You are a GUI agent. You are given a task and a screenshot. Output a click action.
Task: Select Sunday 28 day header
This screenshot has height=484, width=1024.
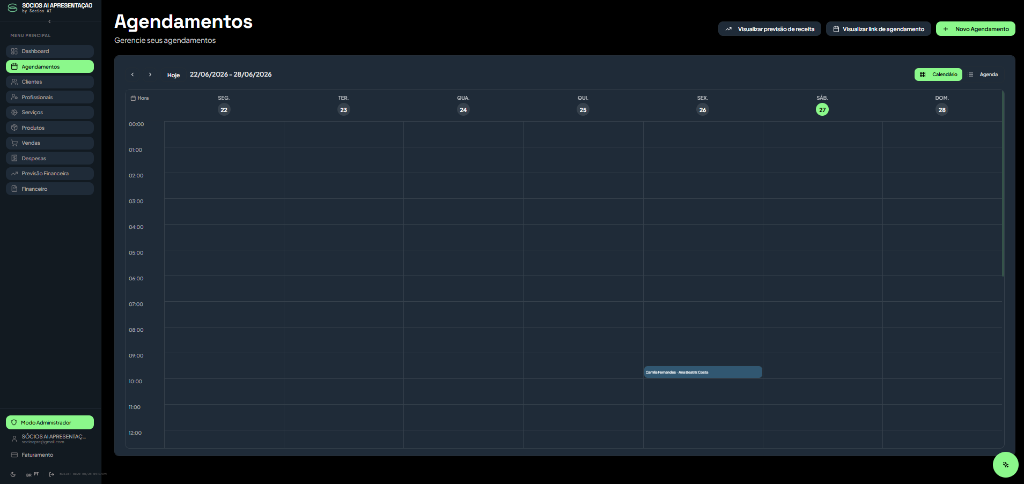[942, 105]
